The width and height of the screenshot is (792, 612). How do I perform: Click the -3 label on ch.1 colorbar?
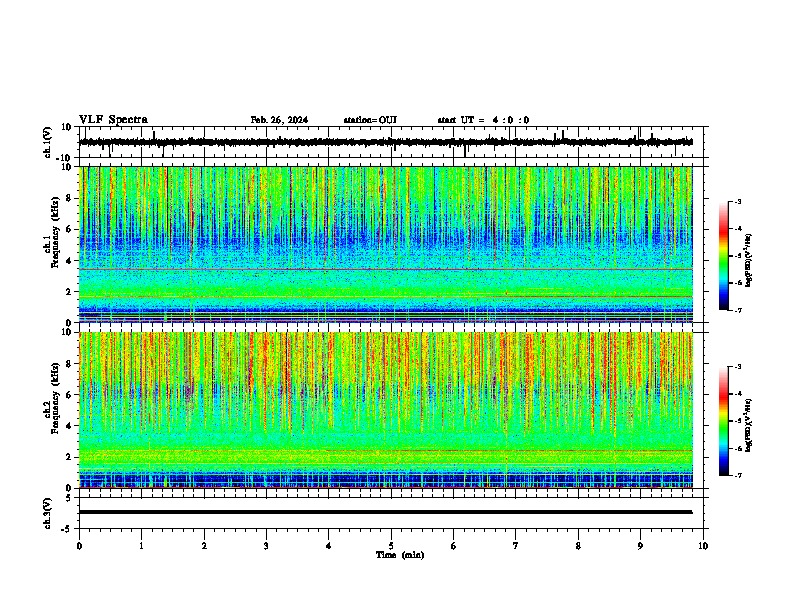pos(737,201)
